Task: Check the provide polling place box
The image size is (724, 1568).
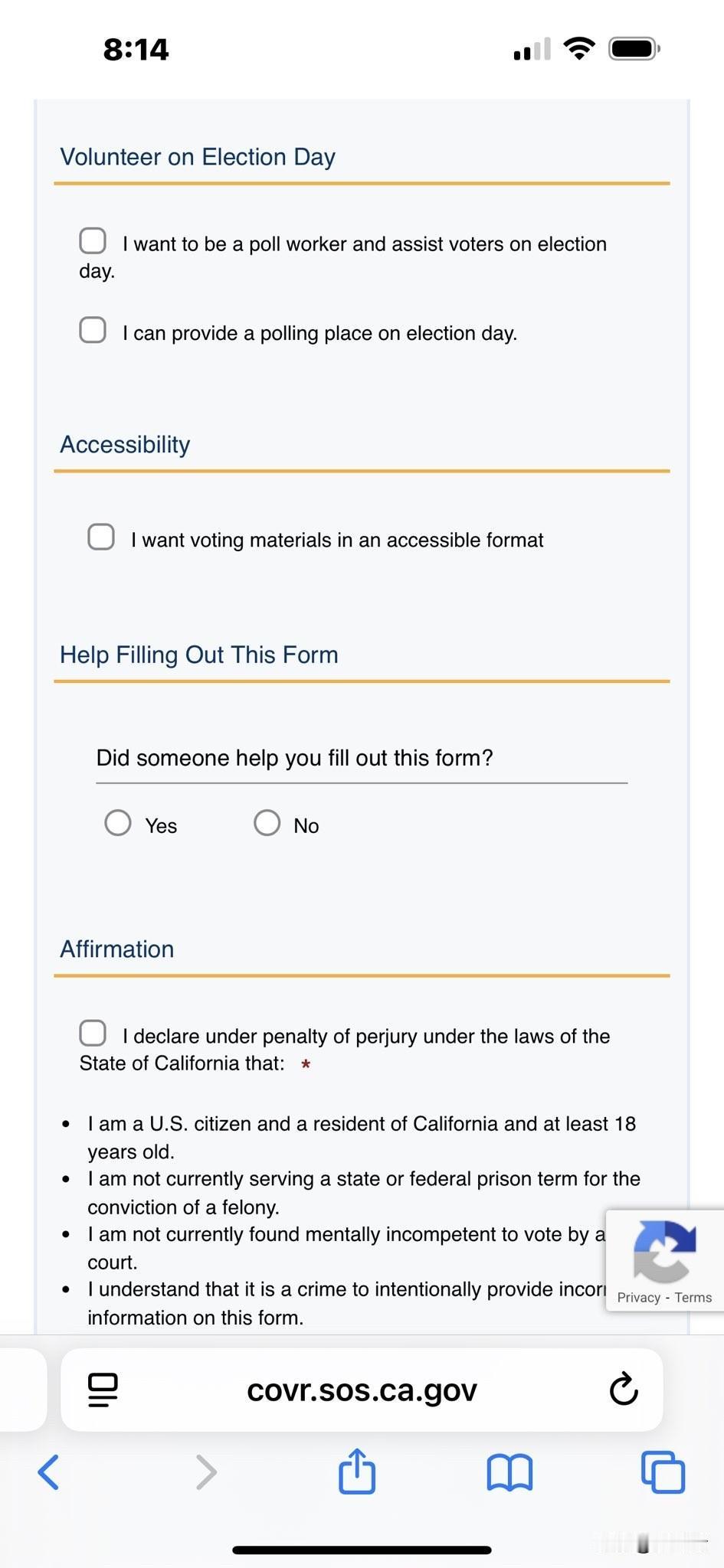Action: (x=93, y=330)
